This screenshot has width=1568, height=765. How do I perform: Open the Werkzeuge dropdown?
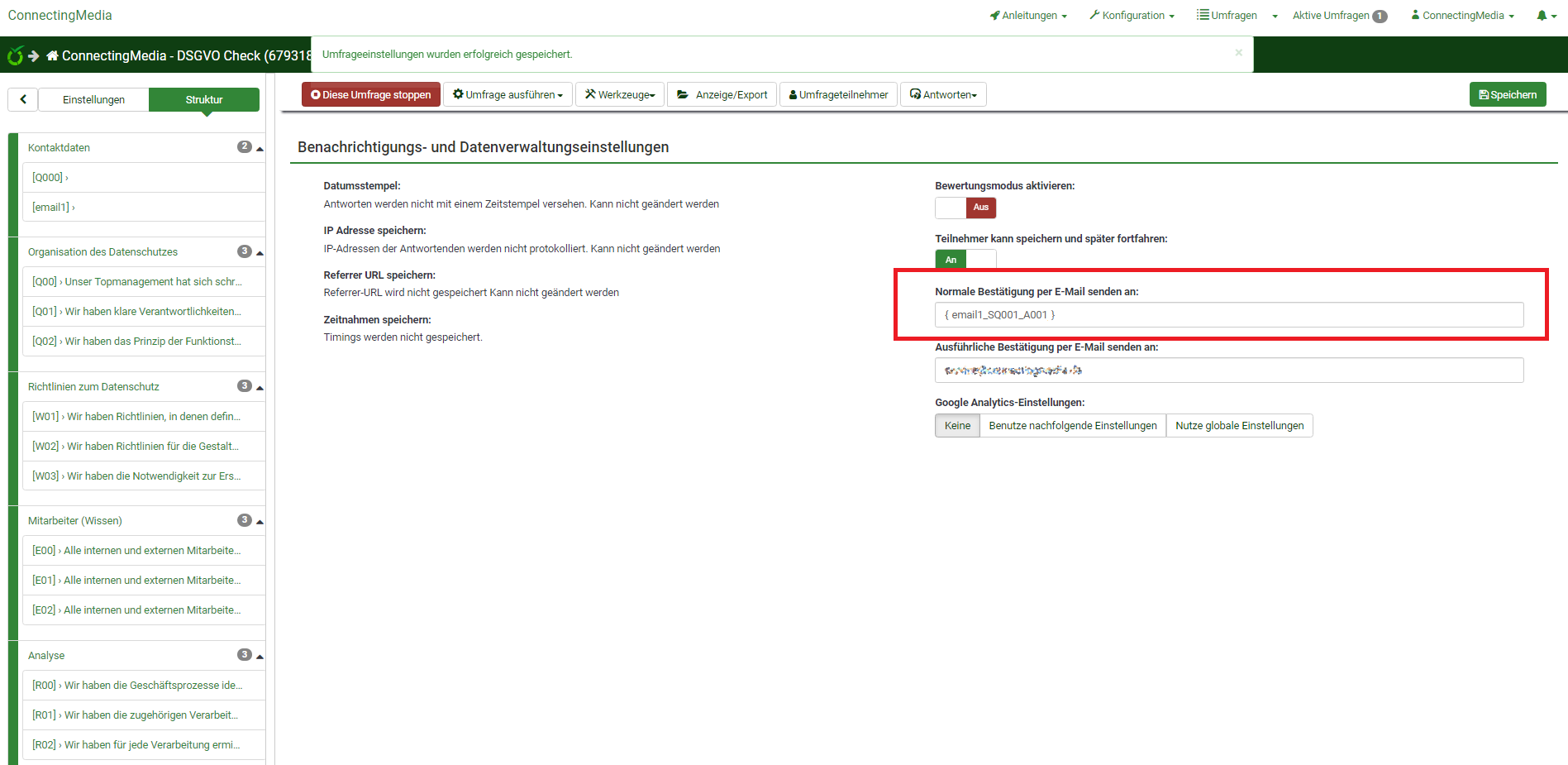[620, 95]
